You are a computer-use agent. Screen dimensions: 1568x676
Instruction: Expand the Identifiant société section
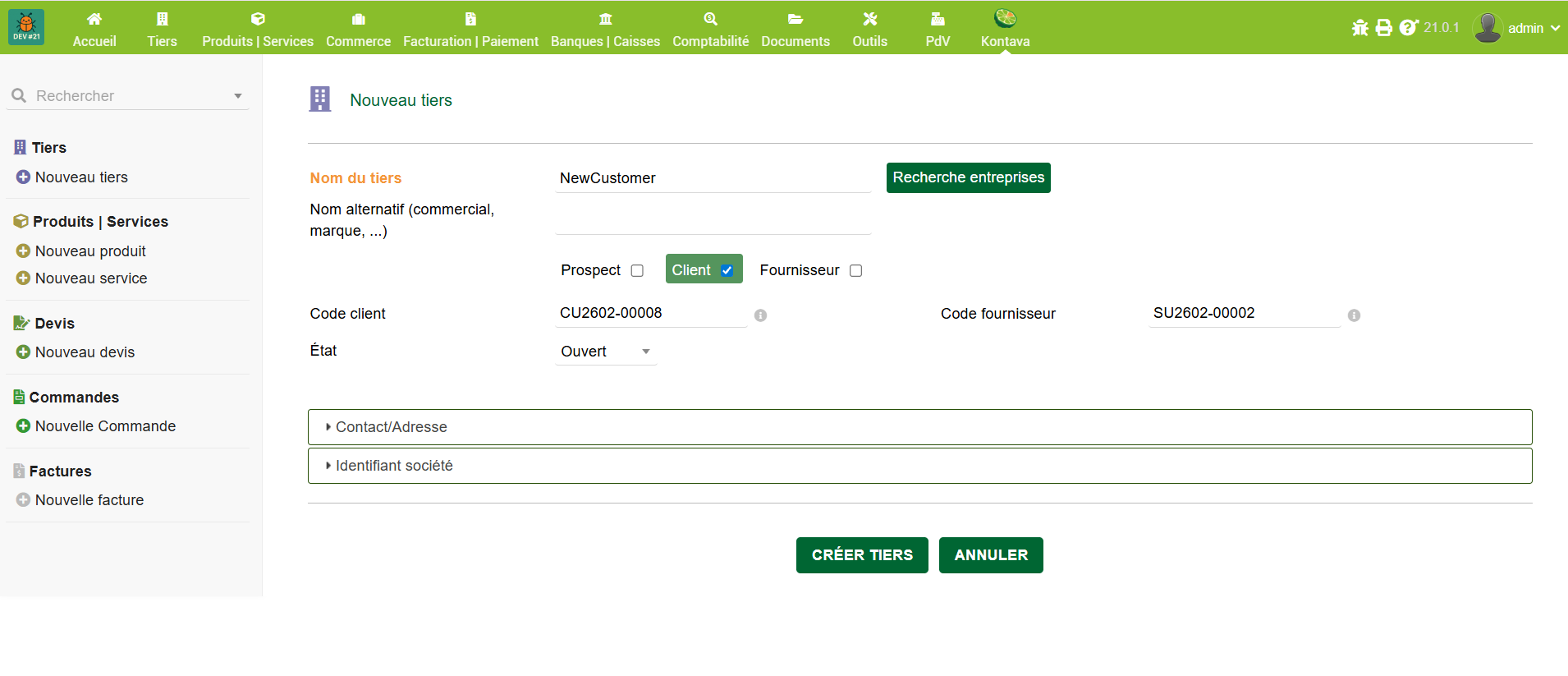[919, 466]
